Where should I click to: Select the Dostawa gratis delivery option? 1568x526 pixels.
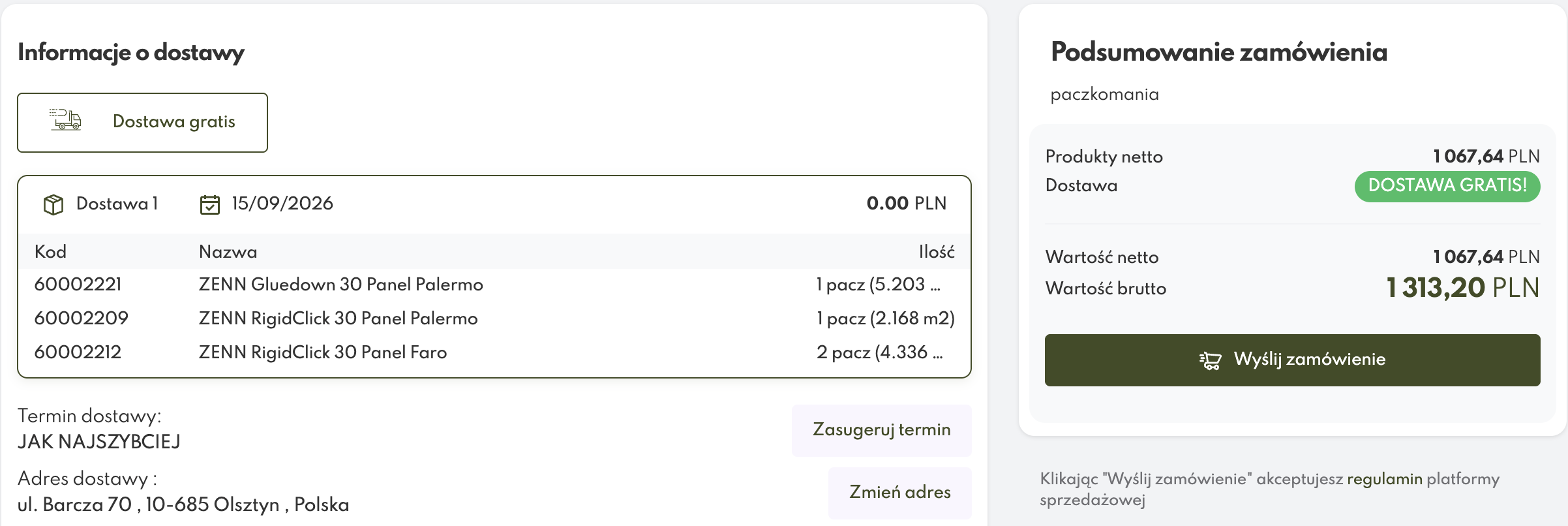tap(142, 123)
